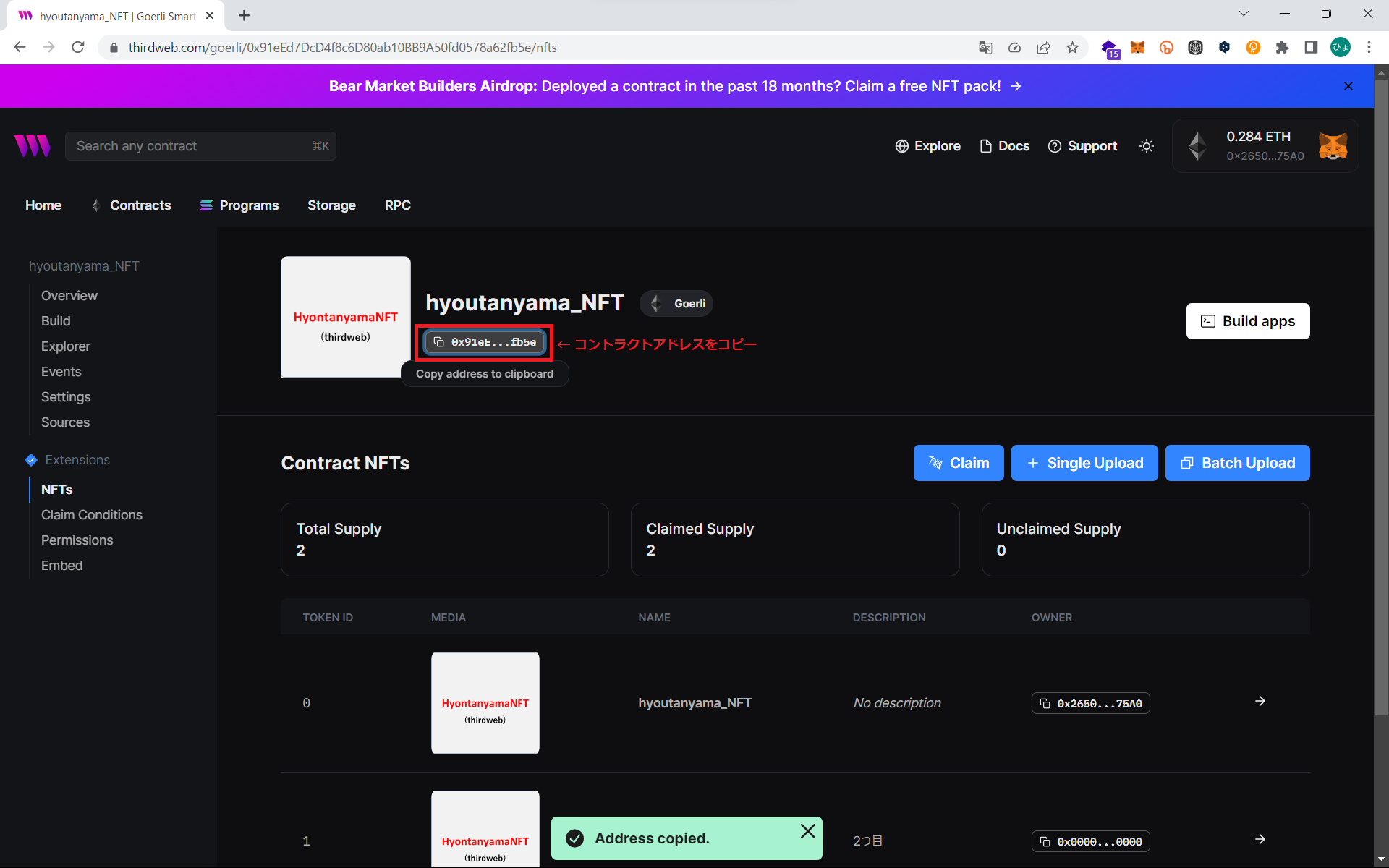Copy contract address 0x91eE...fb5e
Viewport: 1389px width, 868px height.
point(485,342)
